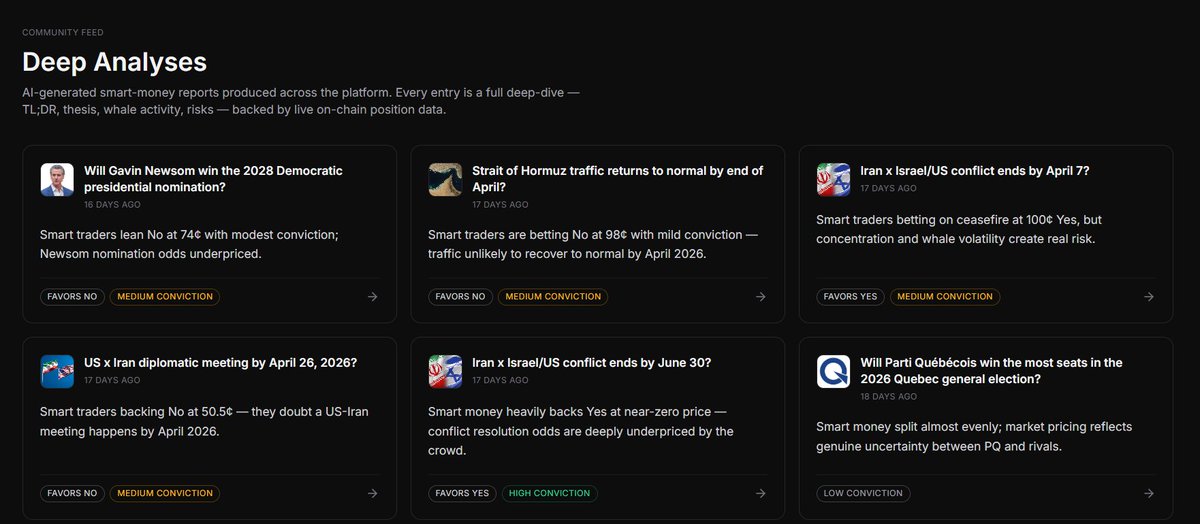1200x524 pixels.
Task: Click the High Conviction tag
Action: 548,493
